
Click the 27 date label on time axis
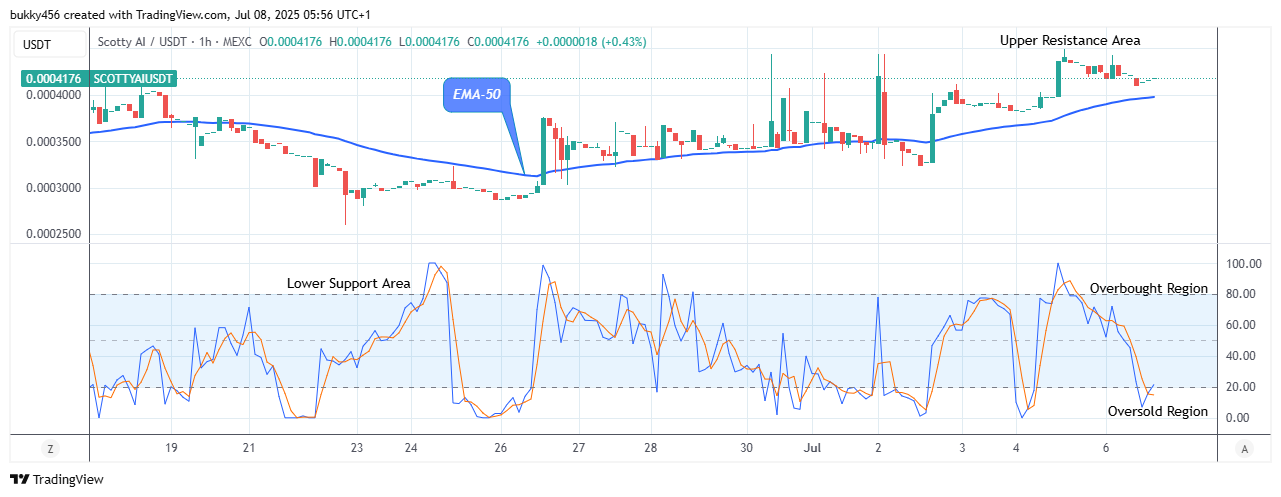pyautogui.click(x=579, y=448)
